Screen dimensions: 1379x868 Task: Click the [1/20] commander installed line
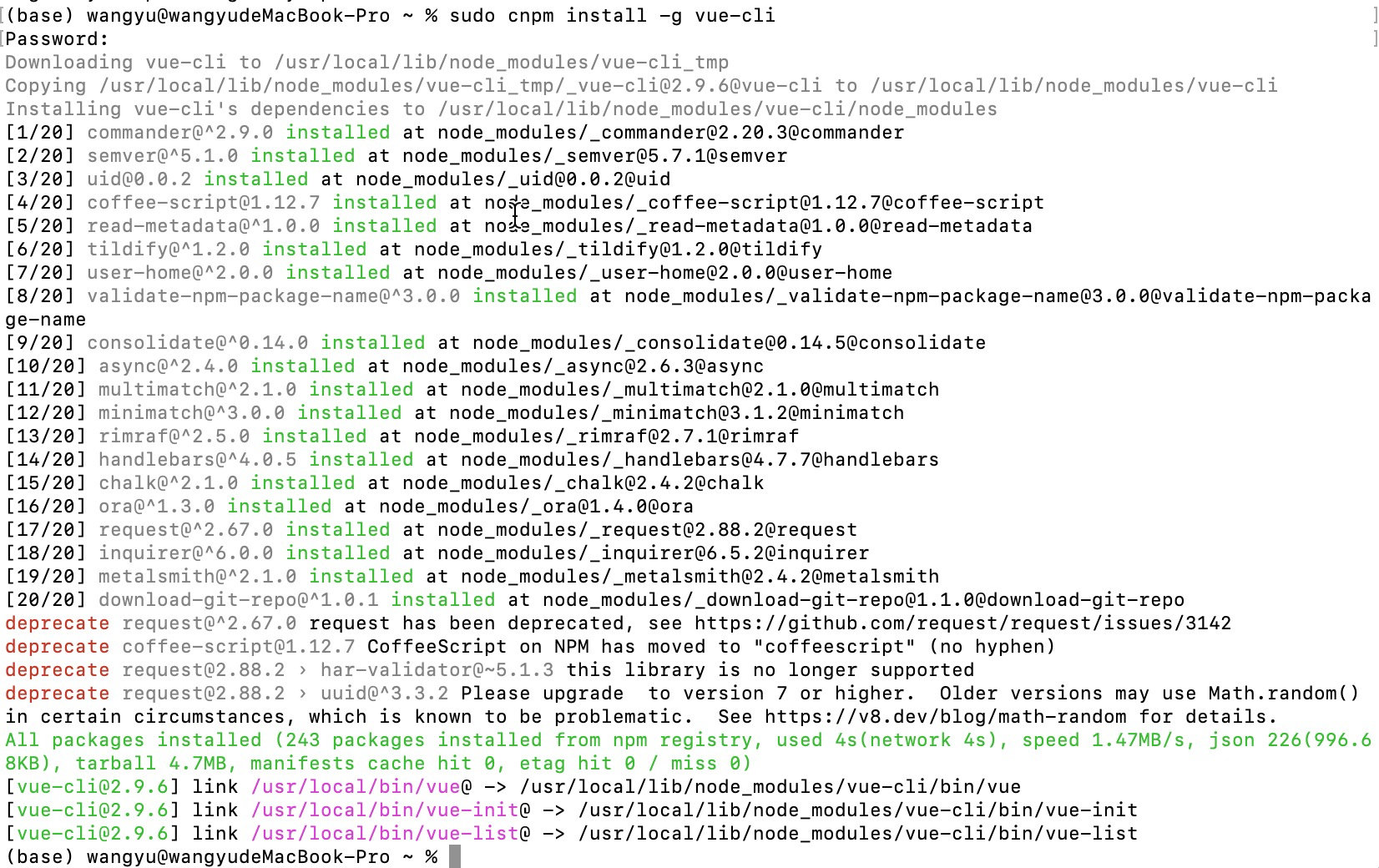click(455, 133)
